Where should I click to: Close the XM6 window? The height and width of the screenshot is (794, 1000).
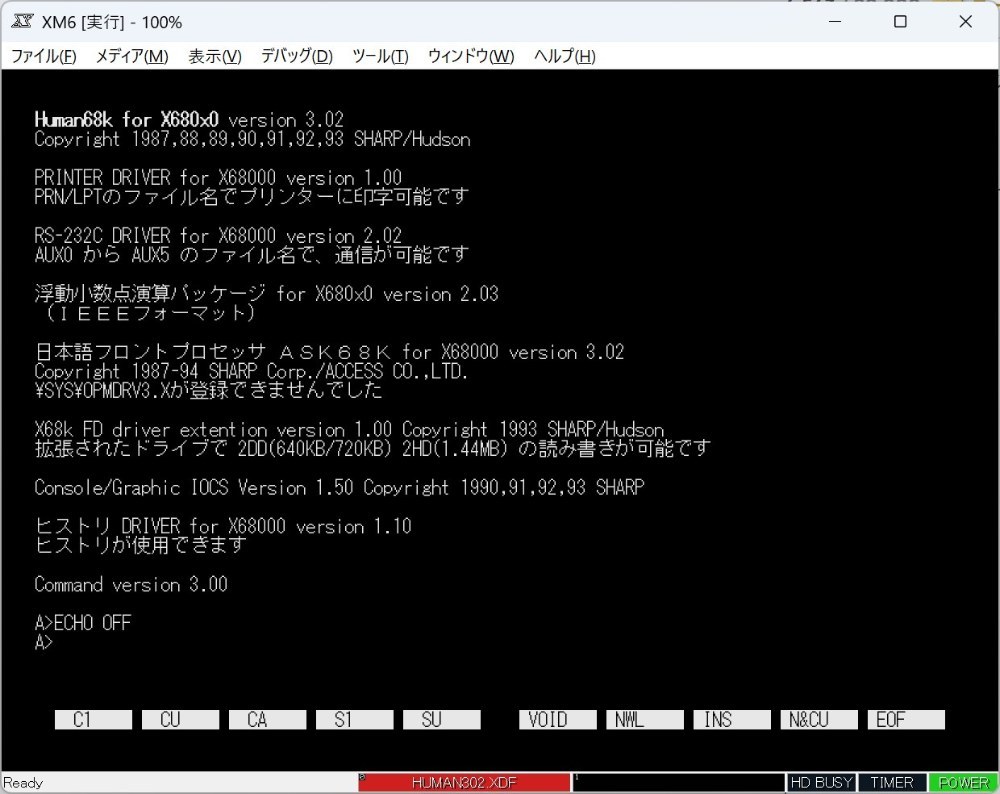(966, 22)
